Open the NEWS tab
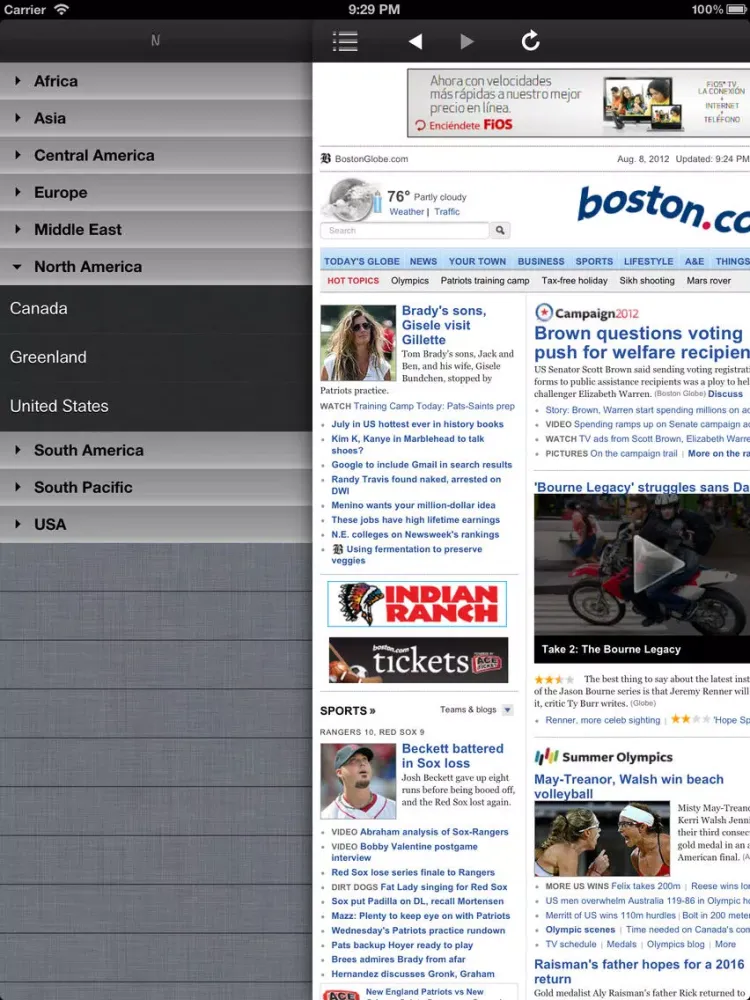 423,261
